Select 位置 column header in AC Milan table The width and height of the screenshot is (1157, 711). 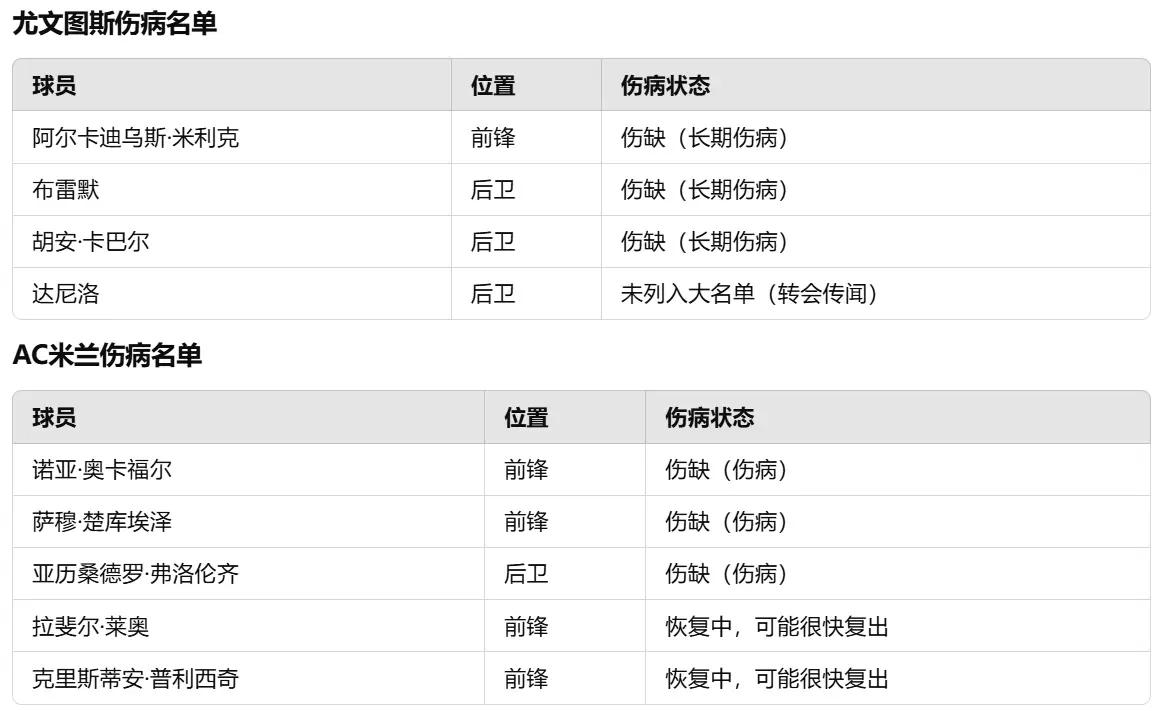click(526, 417)
